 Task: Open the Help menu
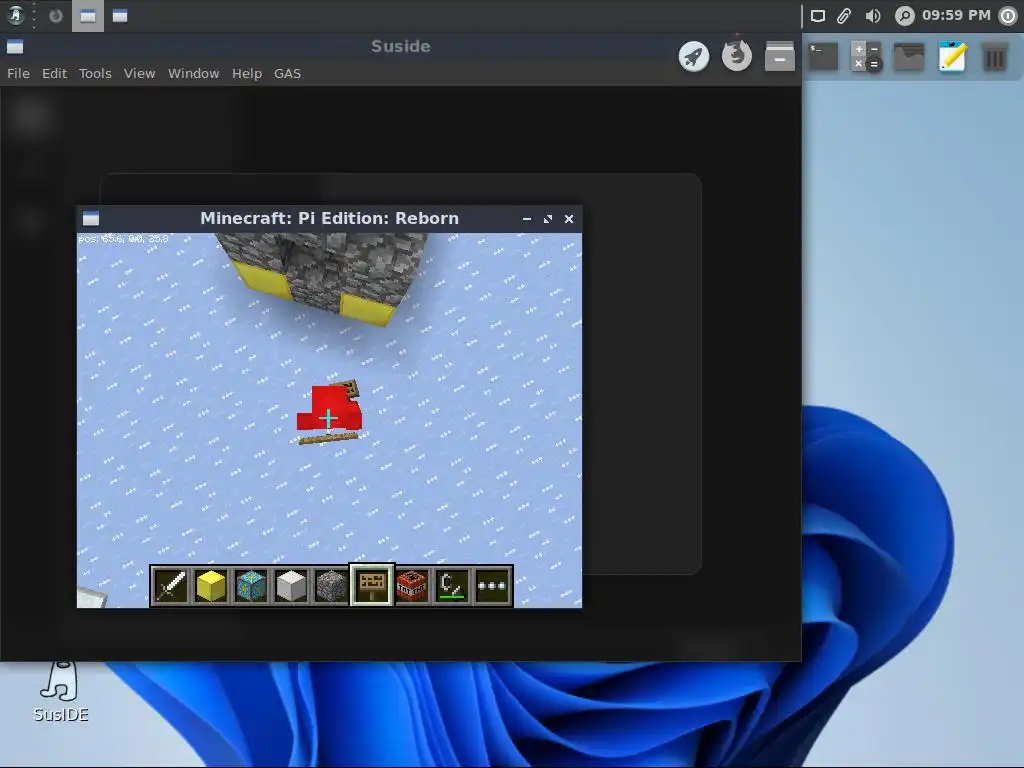tap(247, 73)
